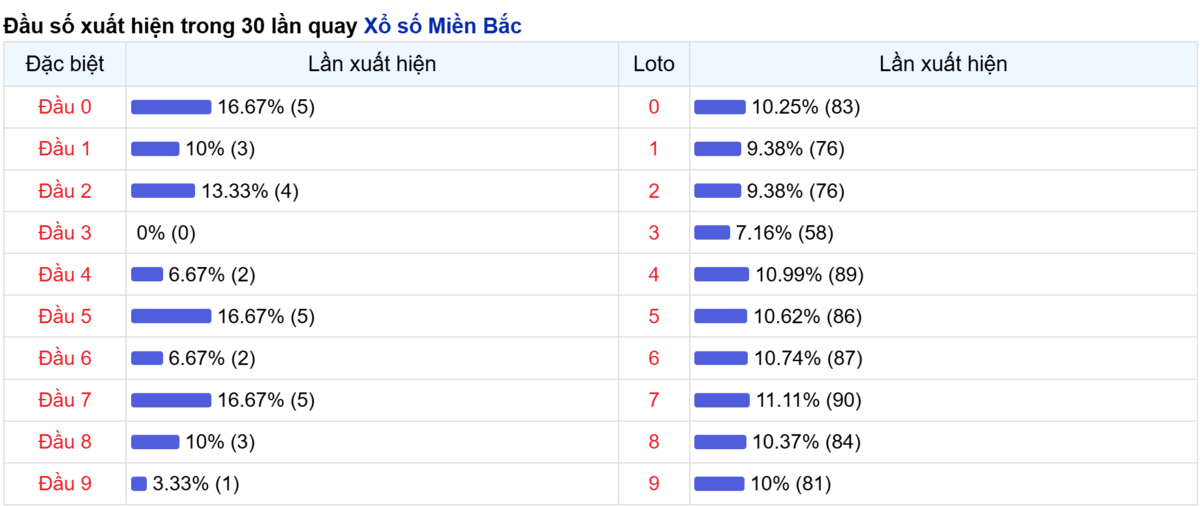Click the Đầu 2 row label

65,191
